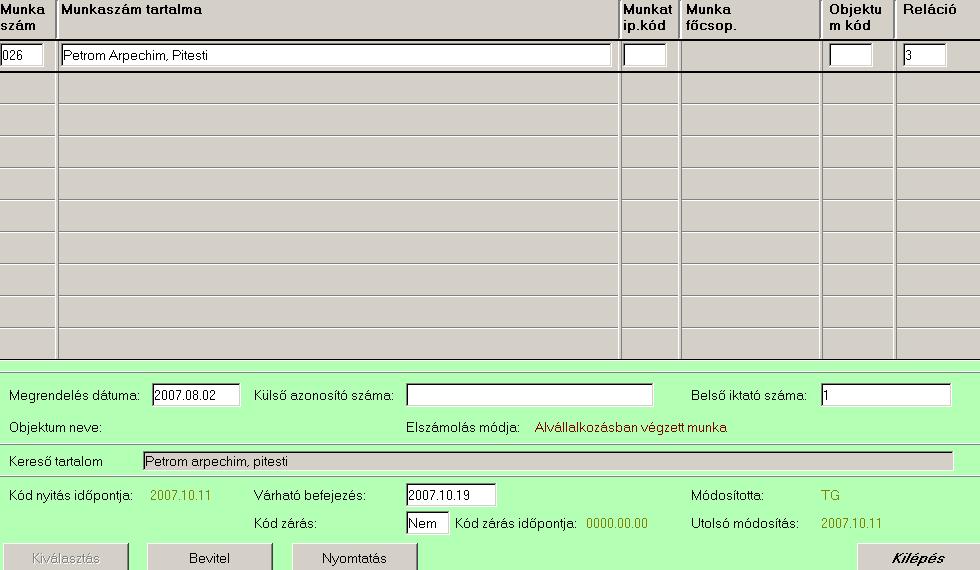This screenshot has width=980, height=570.
Task: Click the Kód zárás időpontja value 0000.00.00
Action: 617,524
